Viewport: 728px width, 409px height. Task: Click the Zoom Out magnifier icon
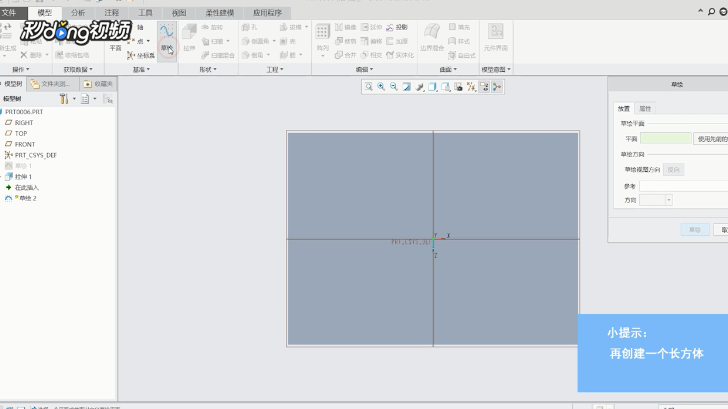[x=394, y=87]
